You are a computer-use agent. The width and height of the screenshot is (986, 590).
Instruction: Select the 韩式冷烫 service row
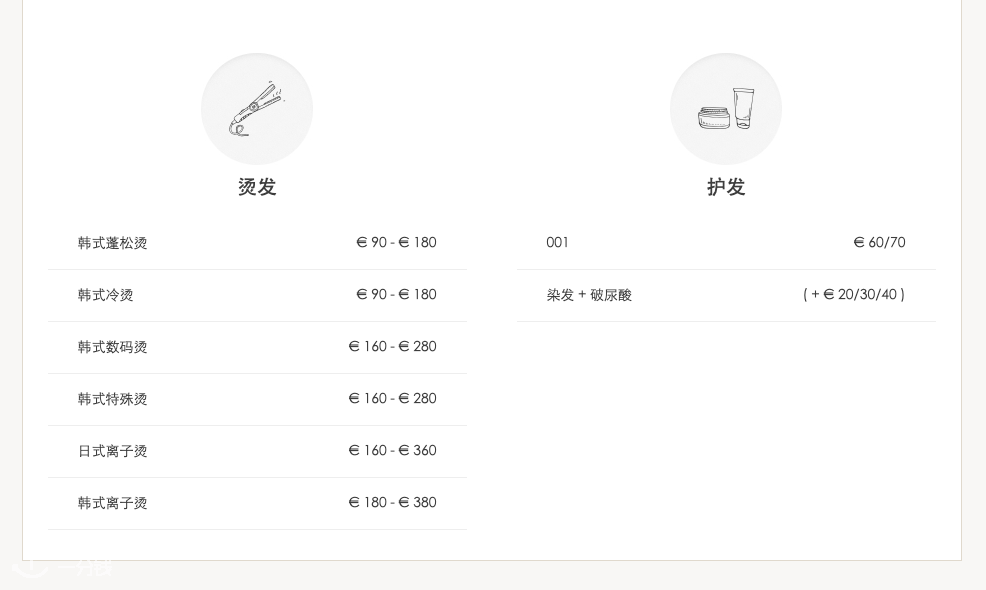pyautogui.click(x=257, y=296)
